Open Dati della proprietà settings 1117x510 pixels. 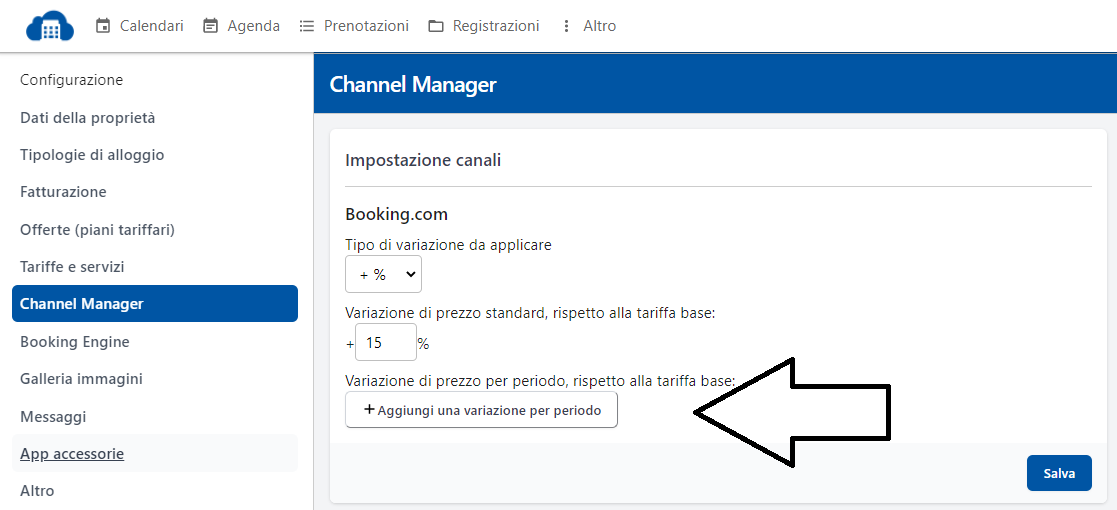pyautogui.click(x=88, y=118)
